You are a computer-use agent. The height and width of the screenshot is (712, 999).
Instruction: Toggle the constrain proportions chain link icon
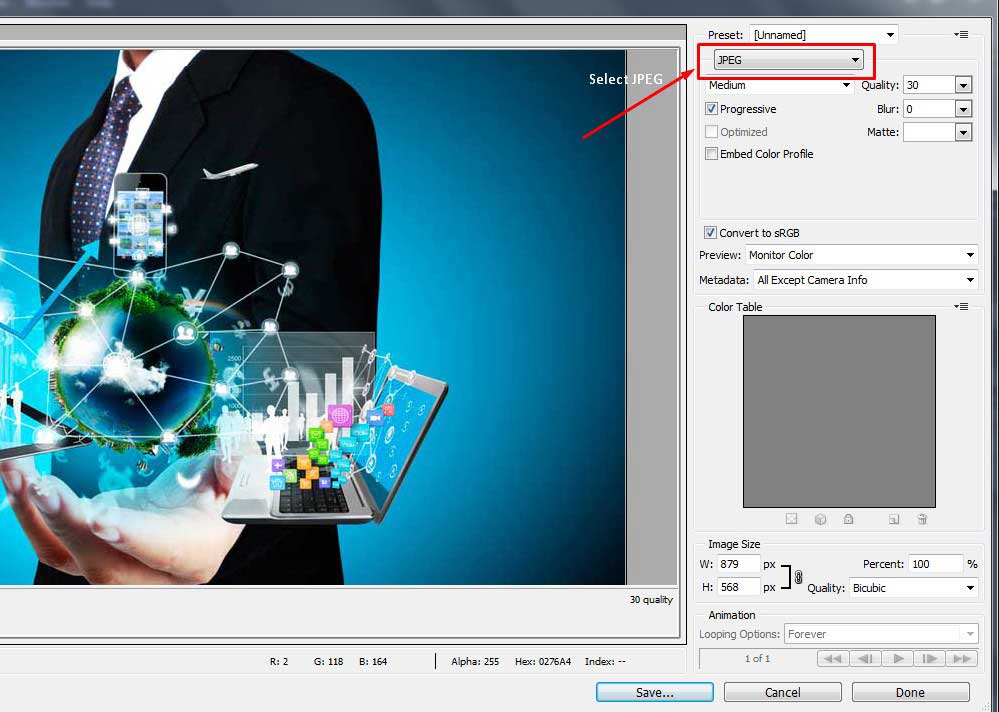(x=798, y=576)
